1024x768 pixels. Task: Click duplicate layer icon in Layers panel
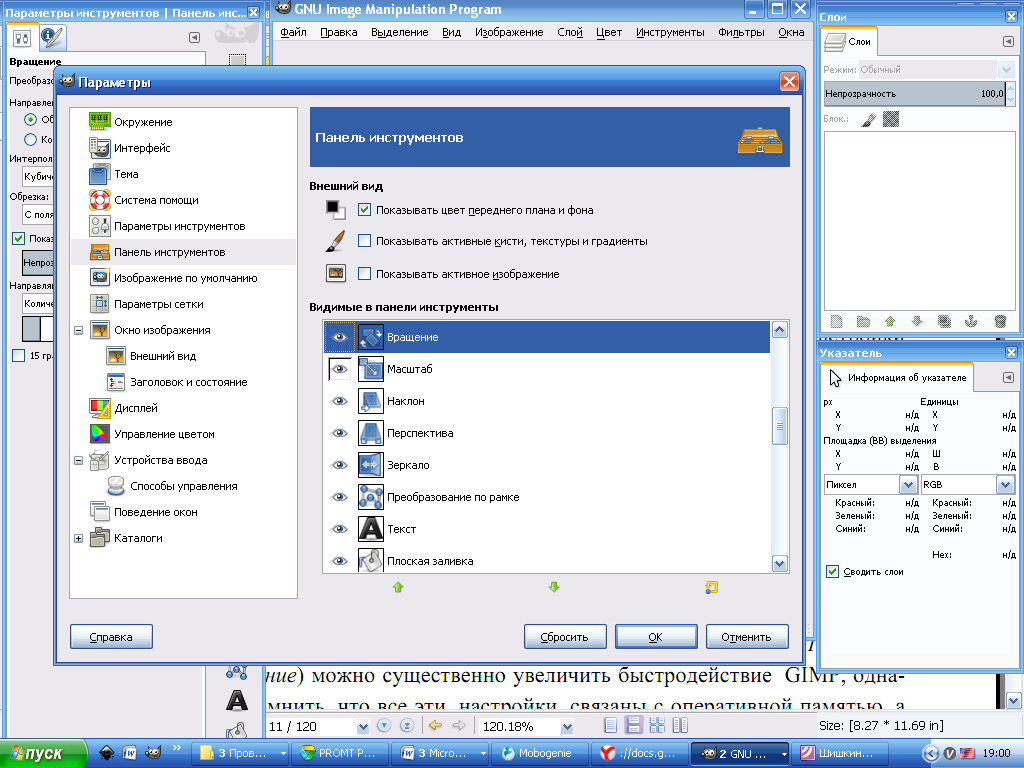(x=944, y=321)
